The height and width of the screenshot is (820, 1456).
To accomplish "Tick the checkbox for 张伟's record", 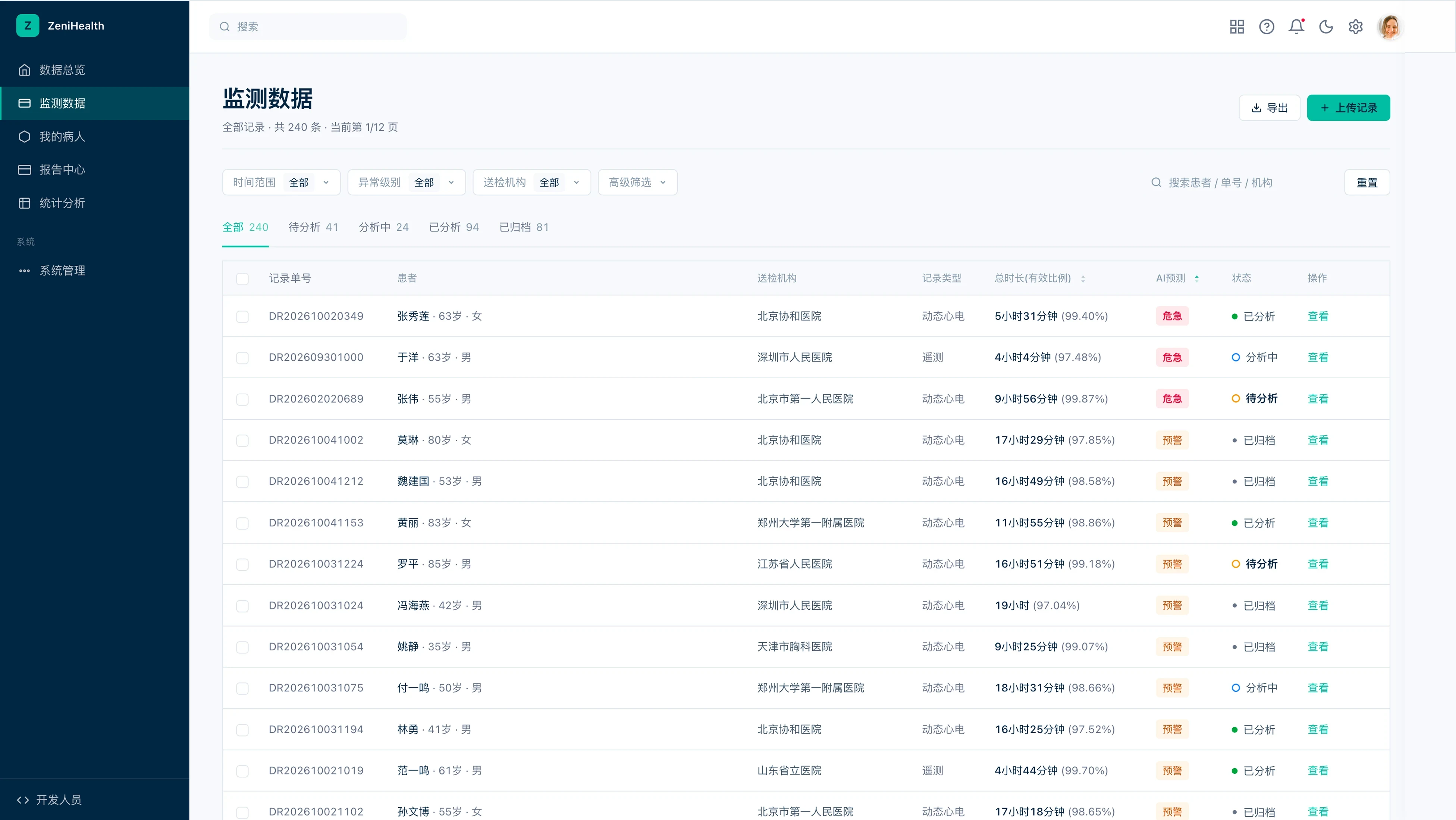I will [242, 399].
